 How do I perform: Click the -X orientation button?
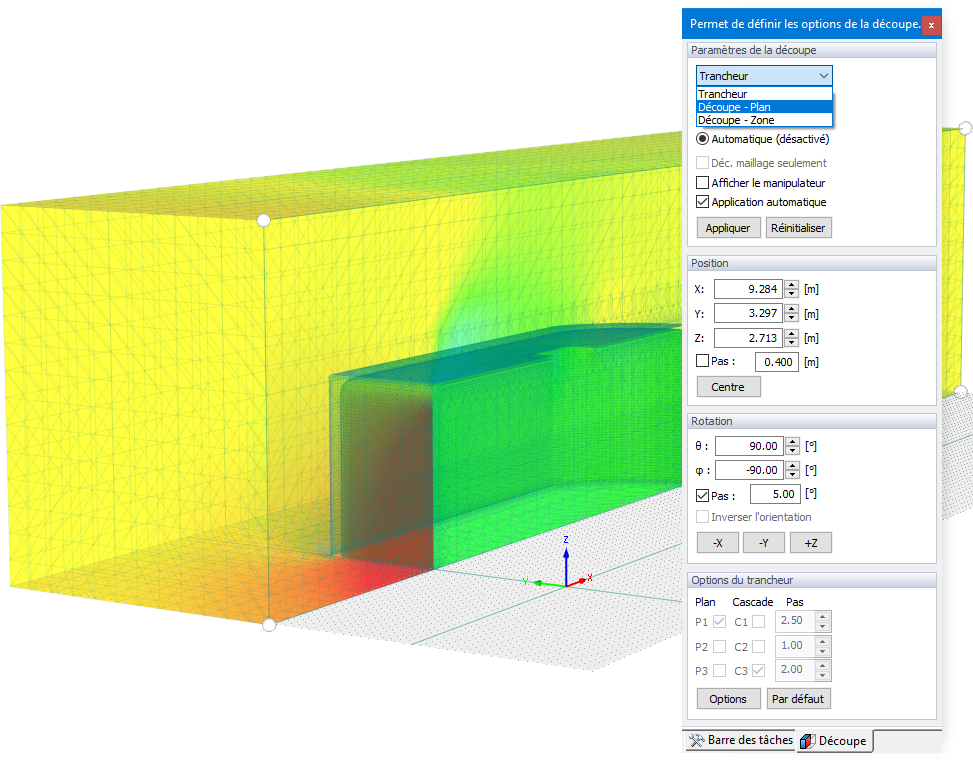[x=718, y=543]
